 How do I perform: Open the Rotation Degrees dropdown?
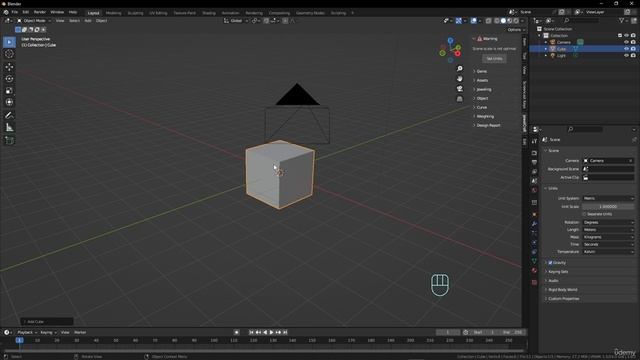coord(608,222)
